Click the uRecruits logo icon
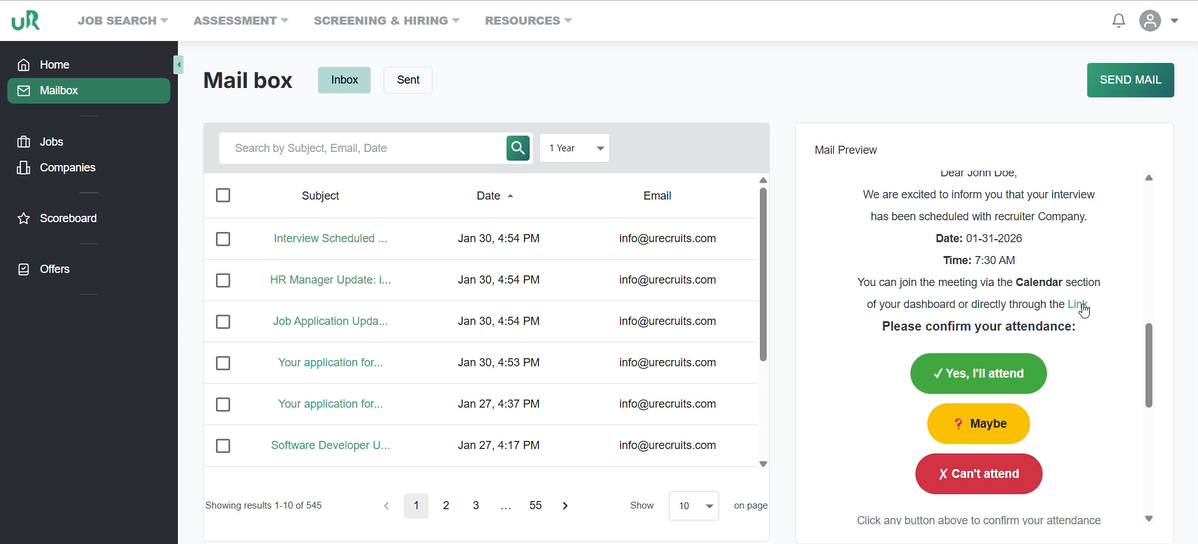This screenshot has width=1198, height=544. (x=25, y=21)
